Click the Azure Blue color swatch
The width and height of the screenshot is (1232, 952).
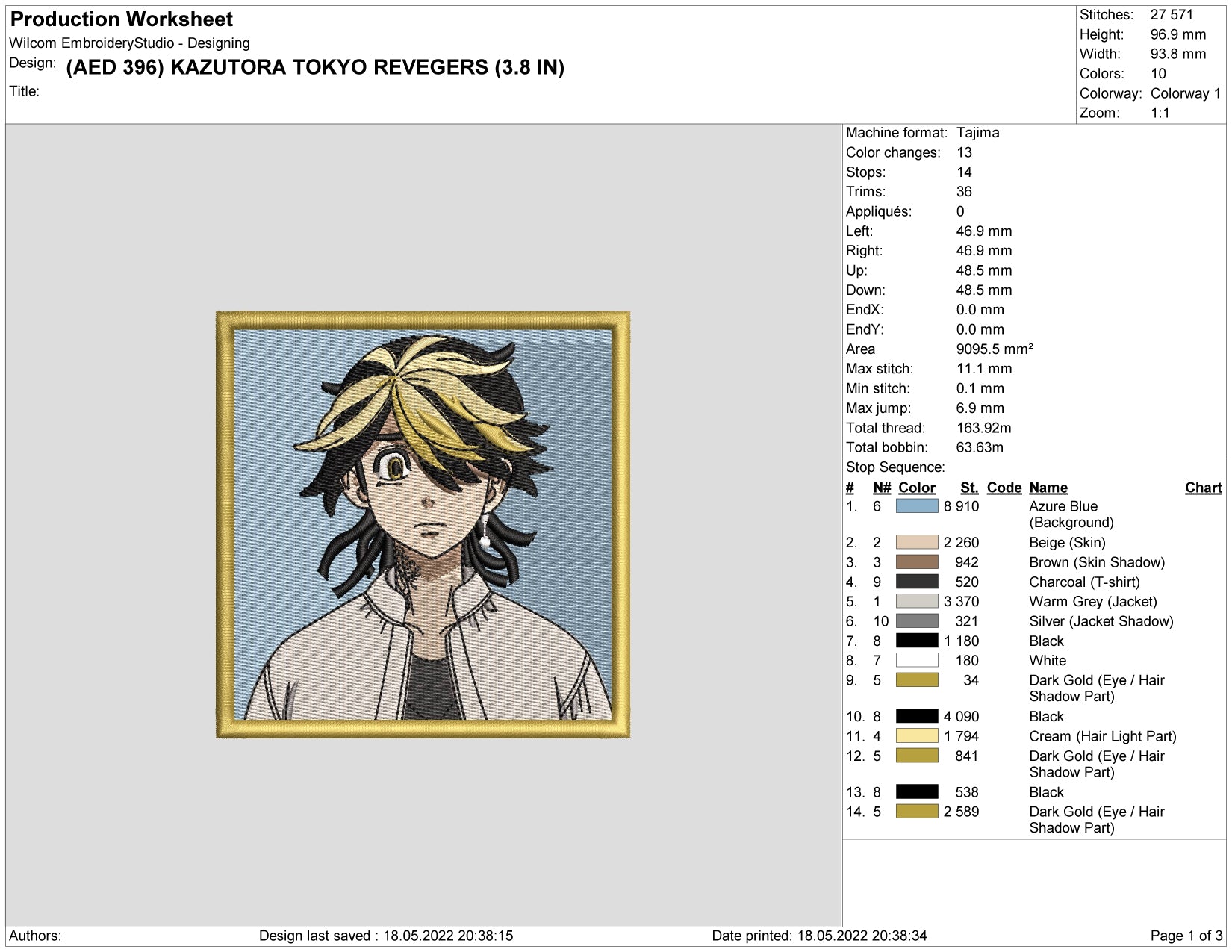click(x=917, y=506)
